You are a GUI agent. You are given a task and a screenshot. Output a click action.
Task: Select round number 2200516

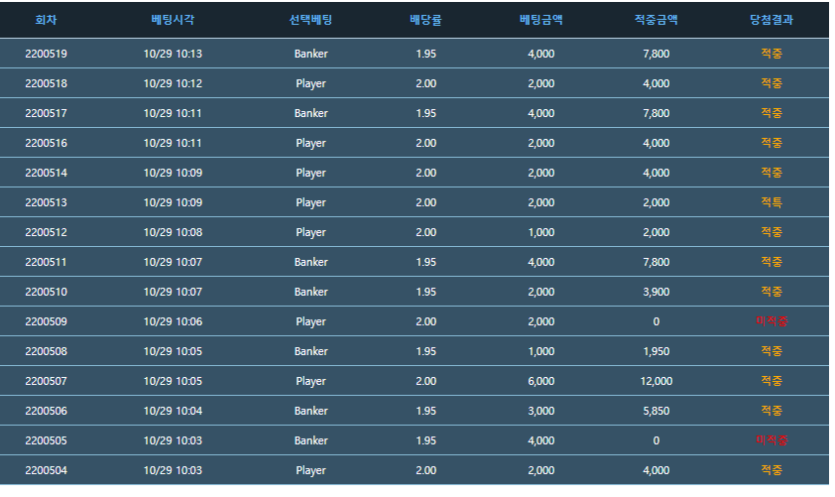[x=46, y=143]
